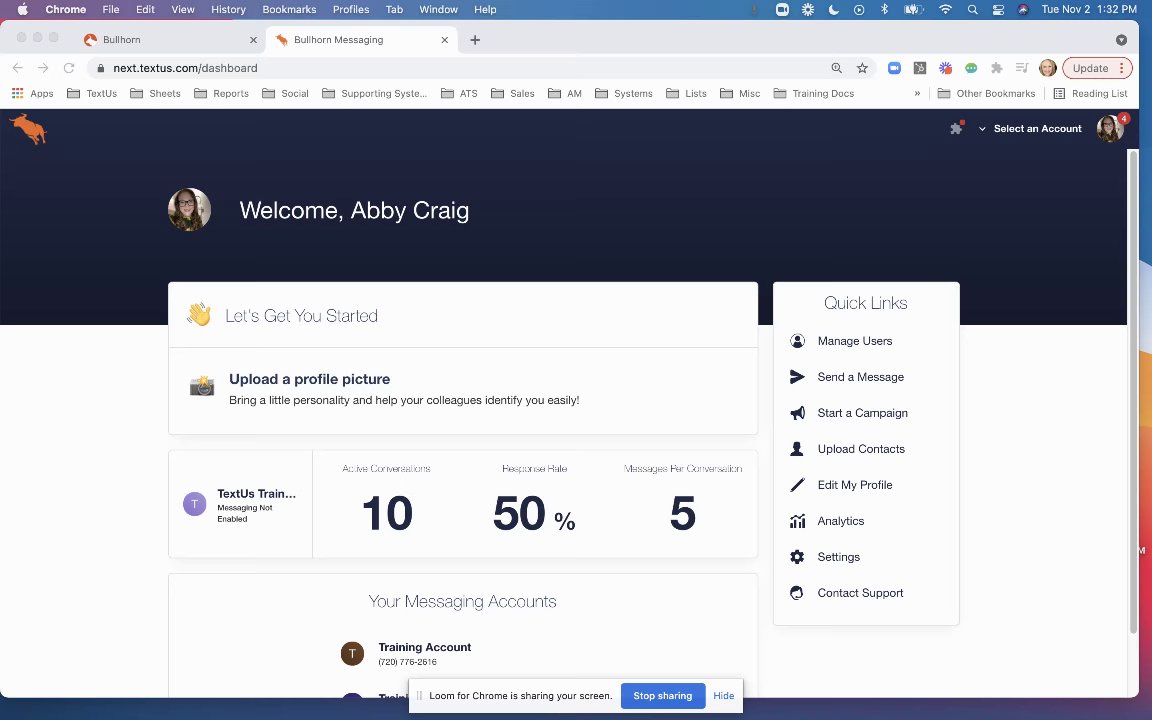Click the zoom magnifier icon in address bar

point(836,68)
